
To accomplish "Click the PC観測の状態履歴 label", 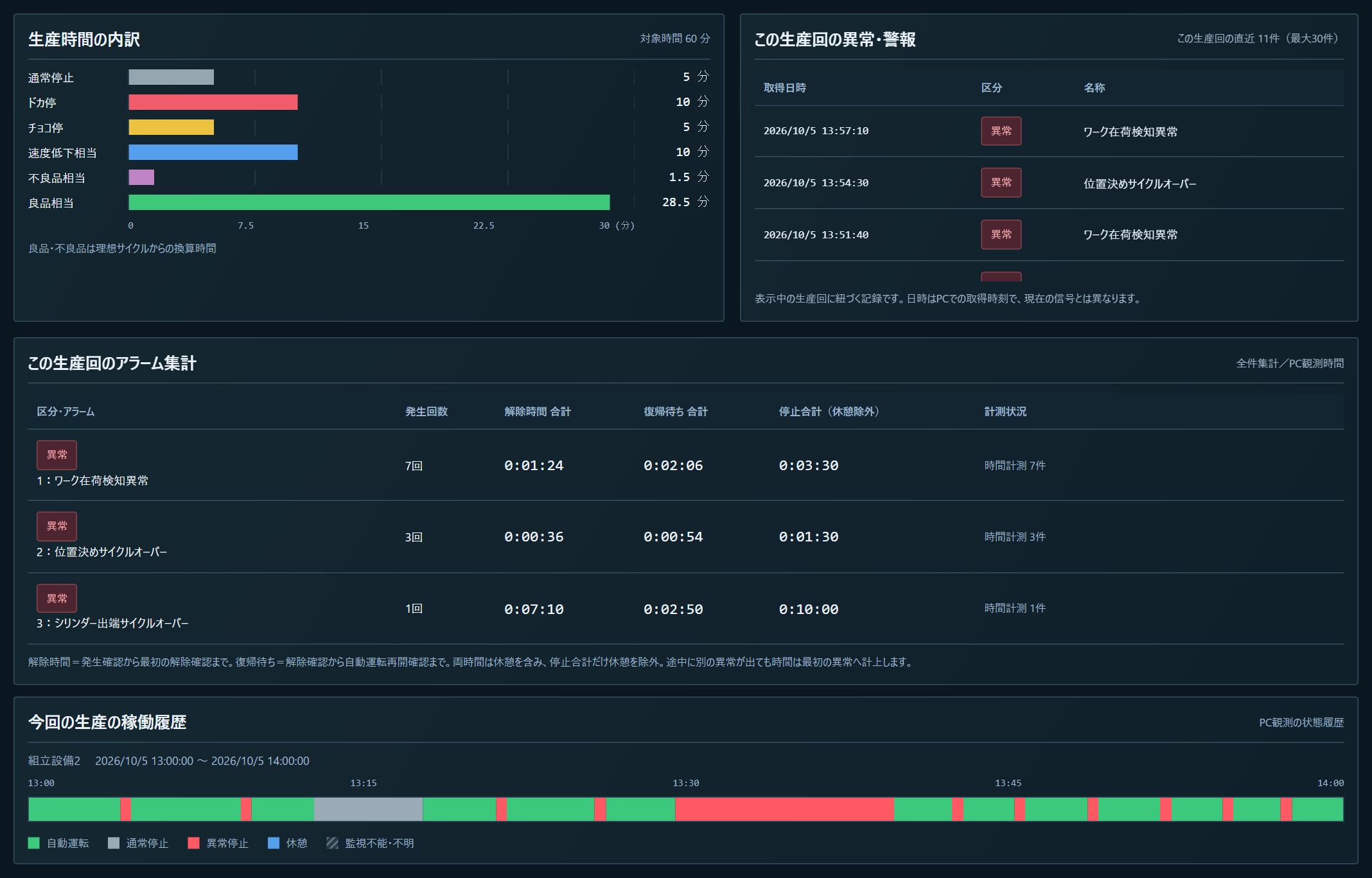I will 1301,723.
